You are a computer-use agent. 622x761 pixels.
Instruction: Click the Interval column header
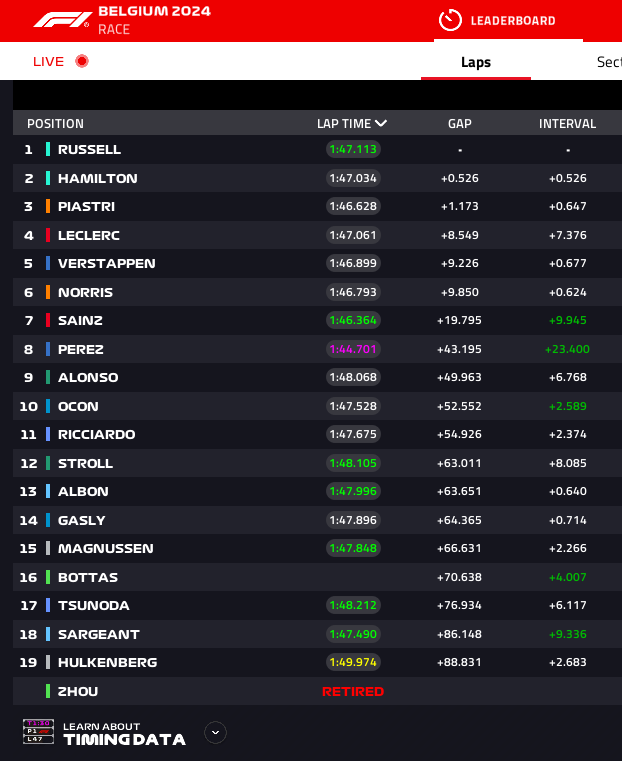pos(567,124)
